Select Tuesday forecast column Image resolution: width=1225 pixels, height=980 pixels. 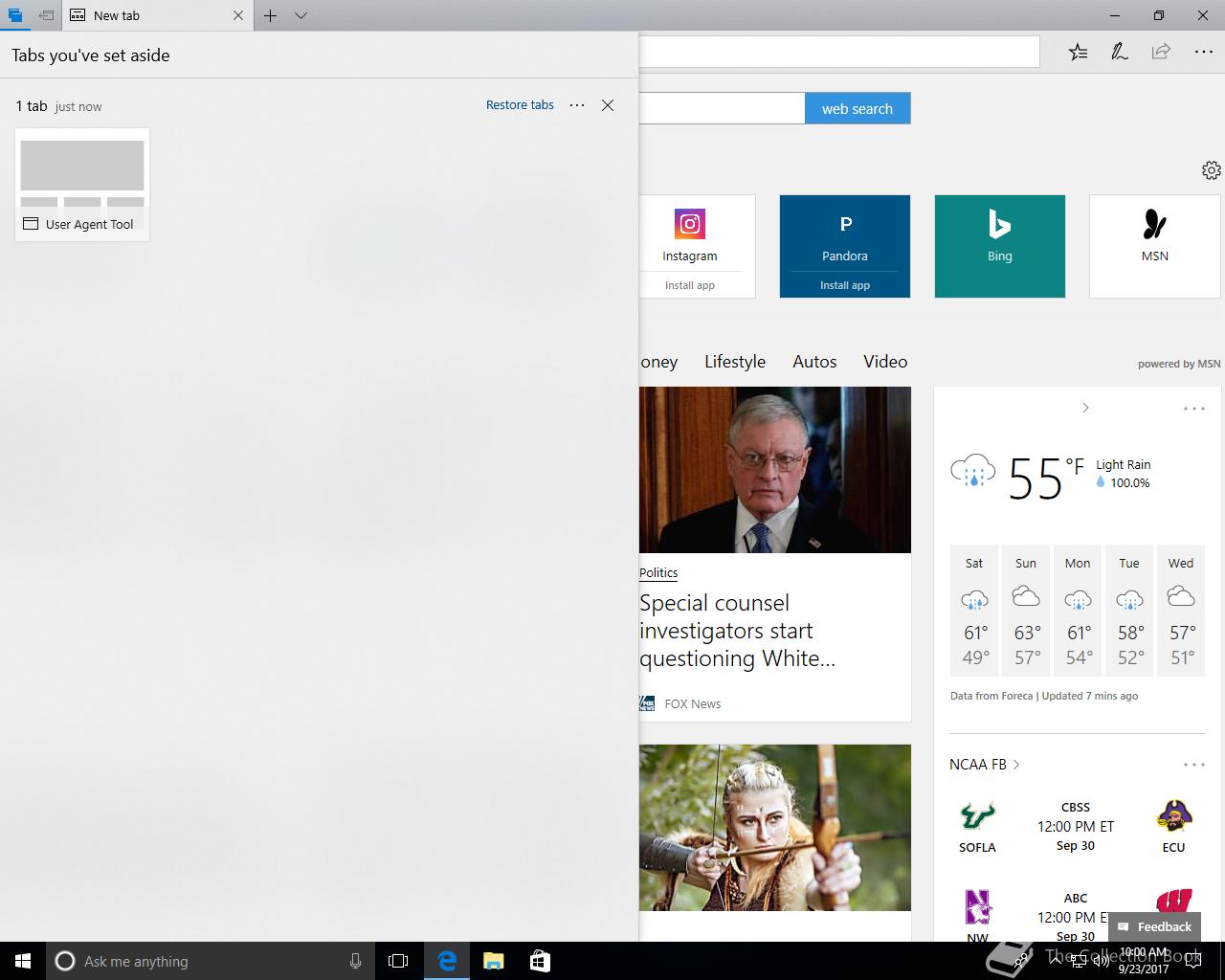(1129, 611)
